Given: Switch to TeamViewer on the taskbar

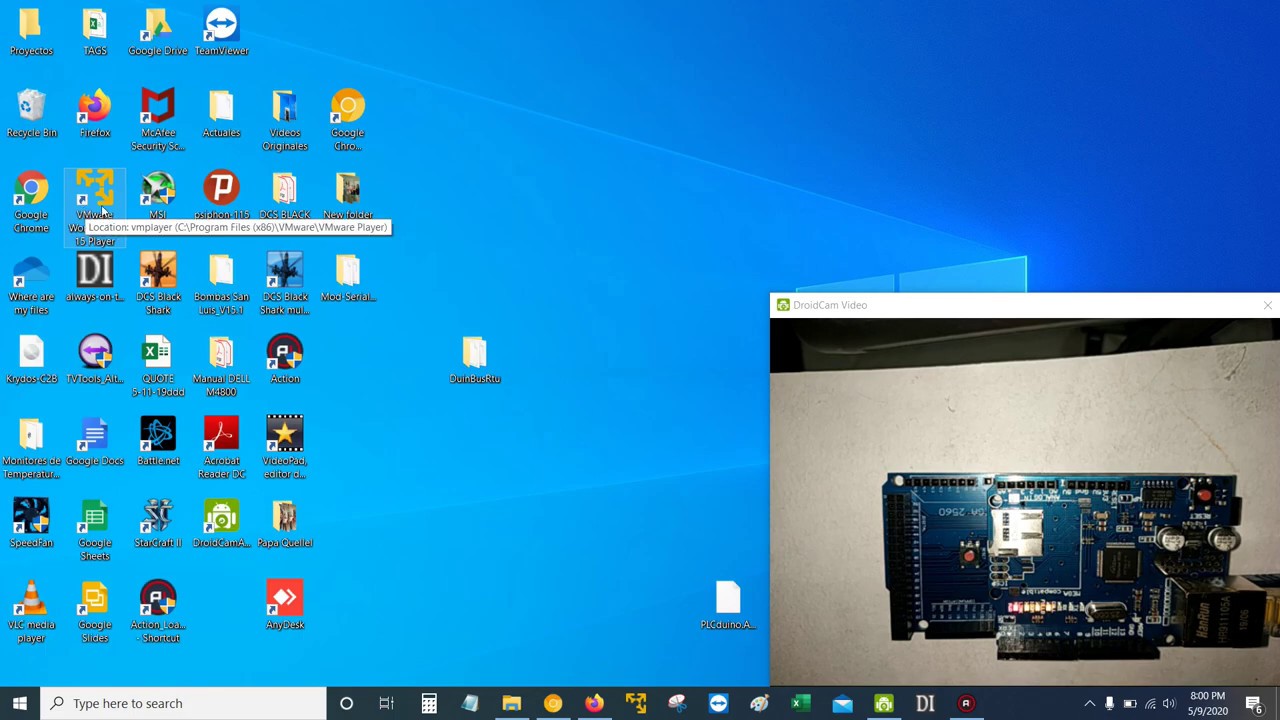Looking at the screenshot, I should tap(718, 703).
